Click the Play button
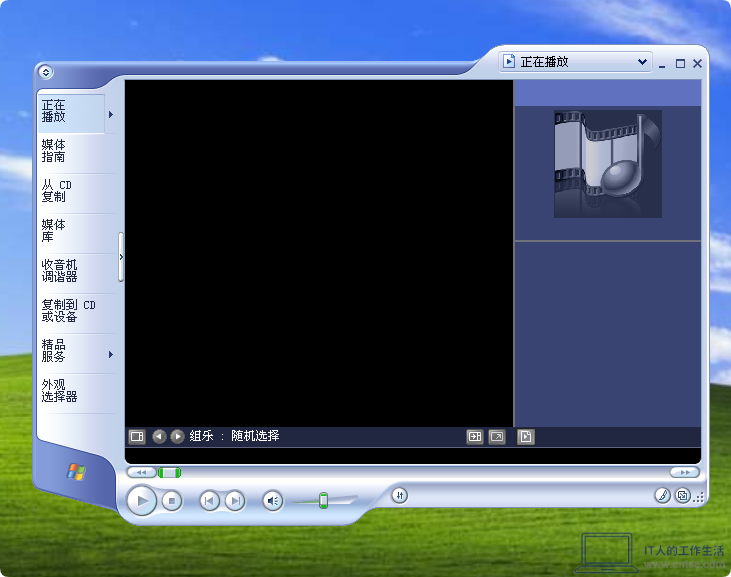Screen dimensions: 731x577 [142, 501]
